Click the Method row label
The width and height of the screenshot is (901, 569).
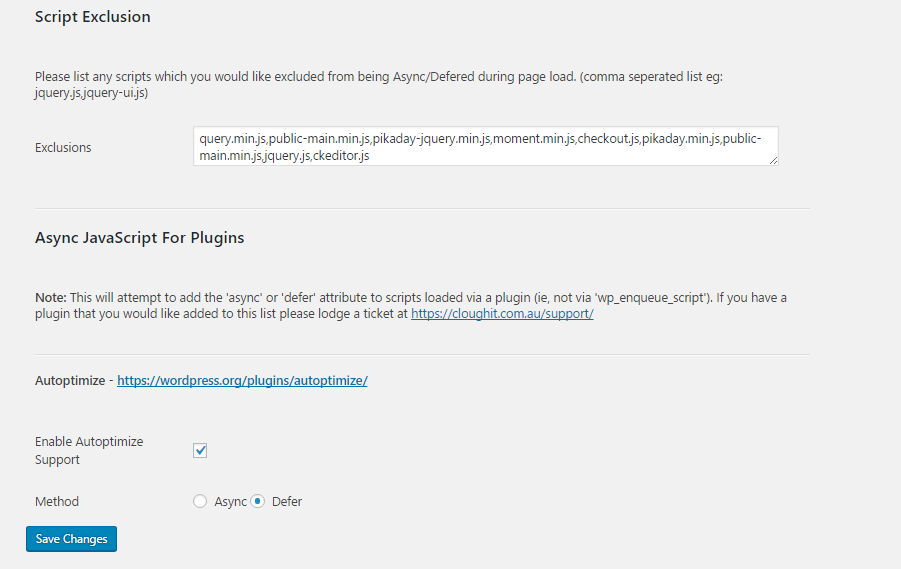57,501
